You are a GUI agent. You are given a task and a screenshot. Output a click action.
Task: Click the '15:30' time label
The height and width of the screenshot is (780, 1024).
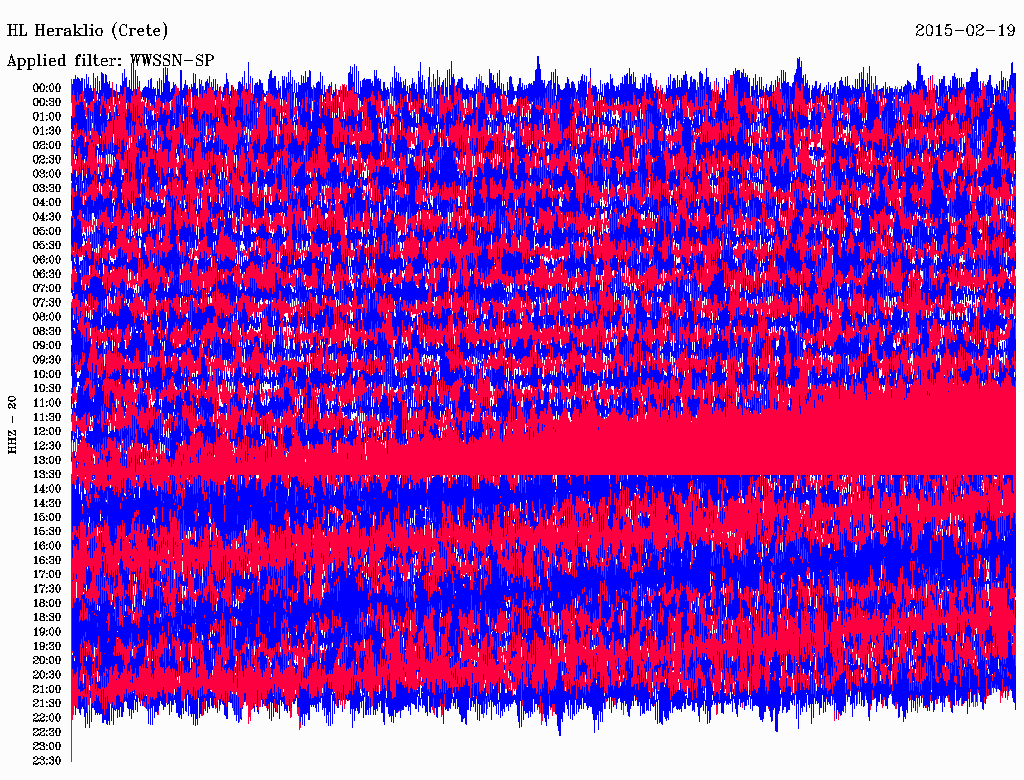click(x=46, y=532)
